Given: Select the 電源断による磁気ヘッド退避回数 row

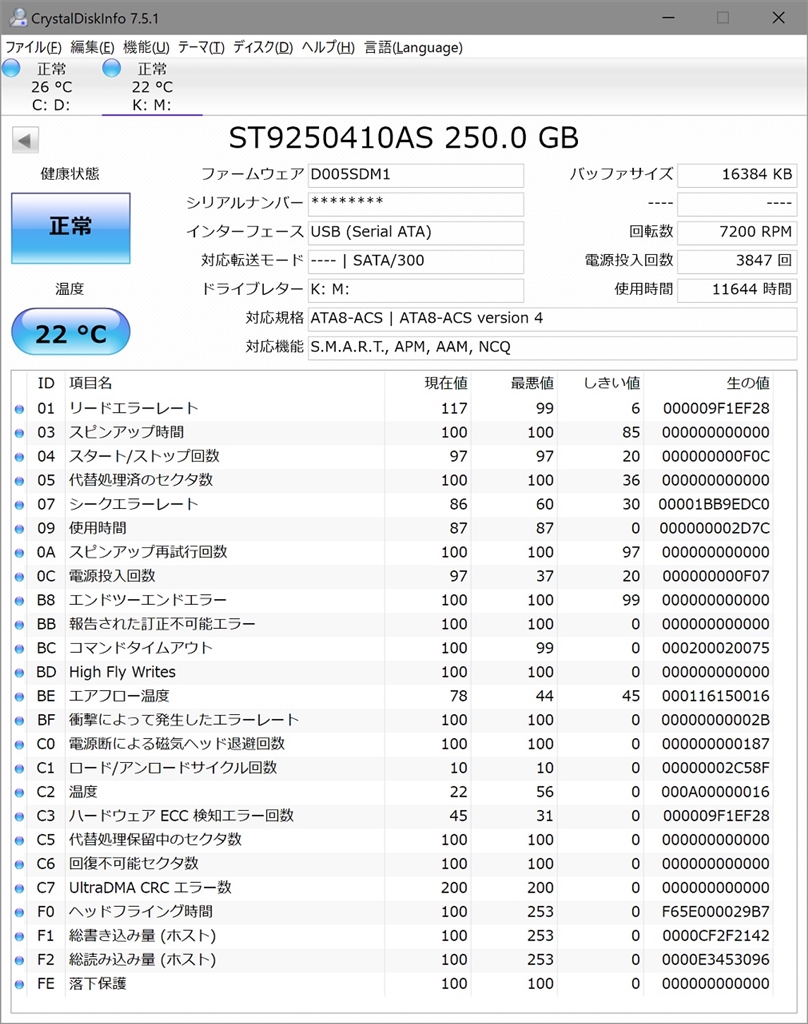Looking at the screenshot, I should tap(393, 744).
